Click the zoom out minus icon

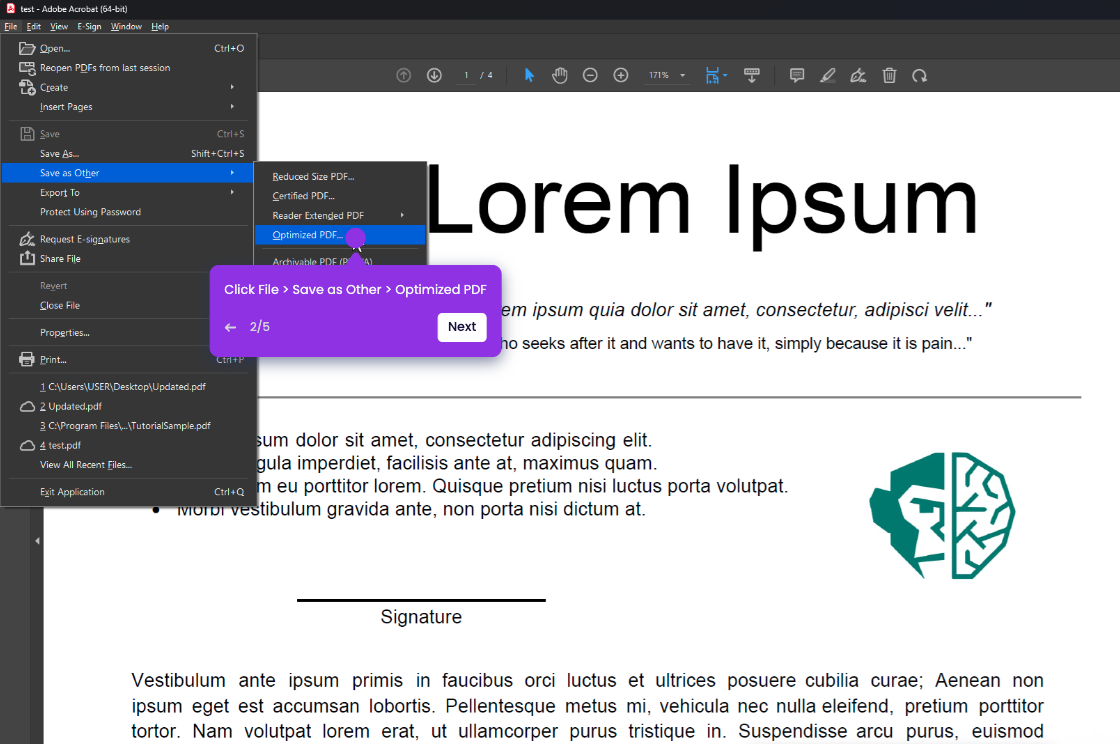tap(590, 75)
